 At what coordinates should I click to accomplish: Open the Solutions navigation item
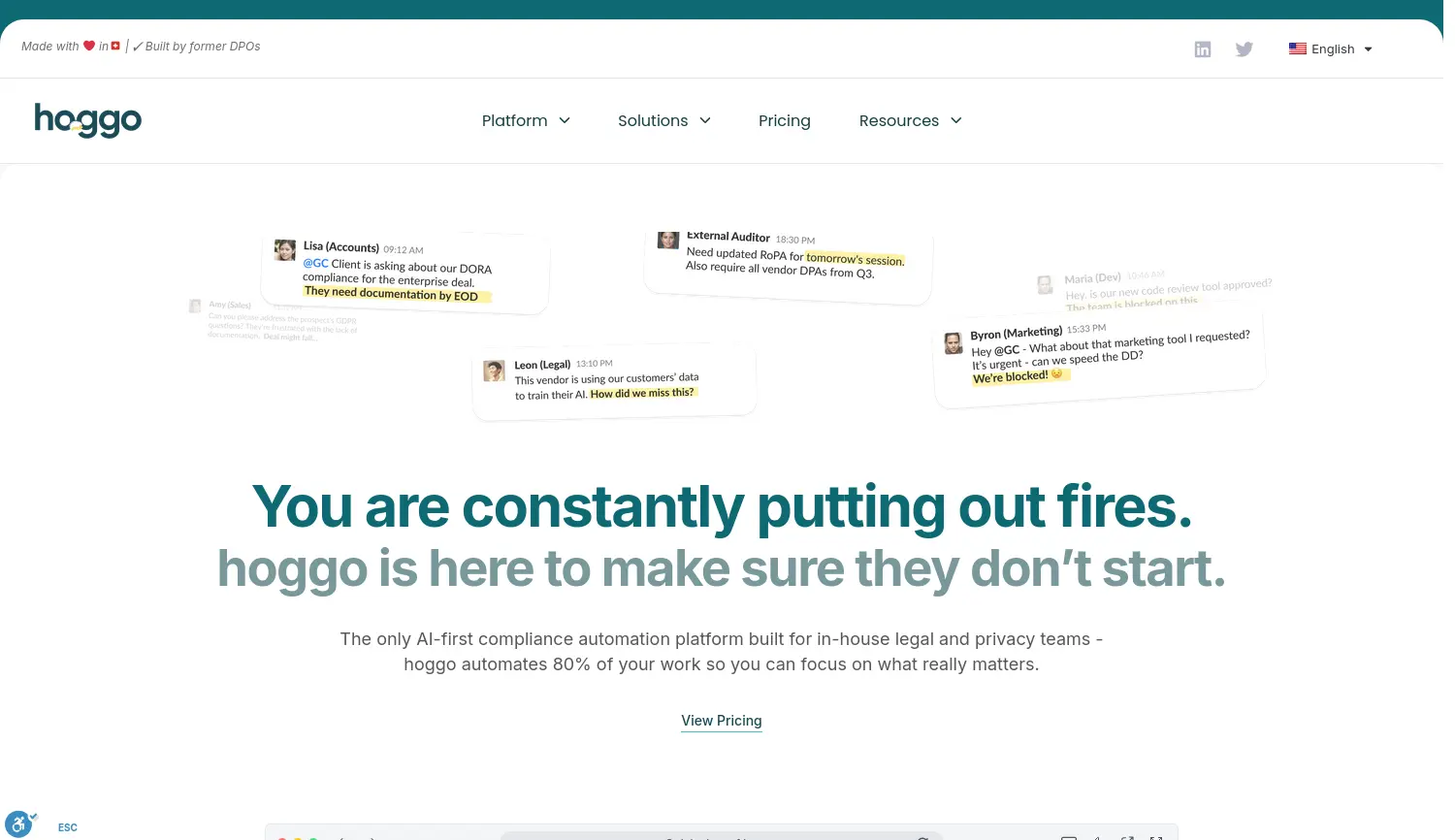(x=652, y=120)
